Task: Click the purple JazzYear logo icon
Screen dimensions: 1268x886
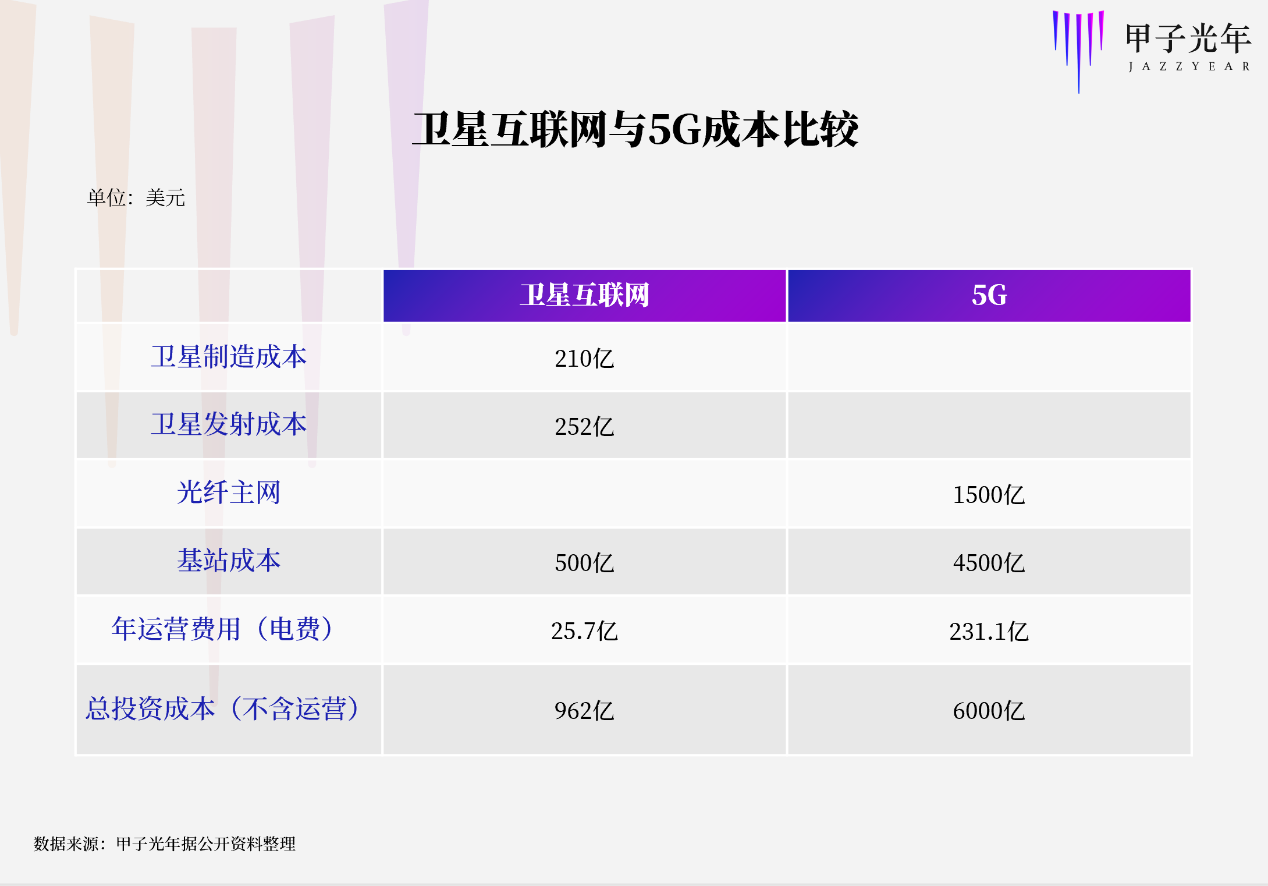Action: pyautogui.click(x=1078, y=47)
